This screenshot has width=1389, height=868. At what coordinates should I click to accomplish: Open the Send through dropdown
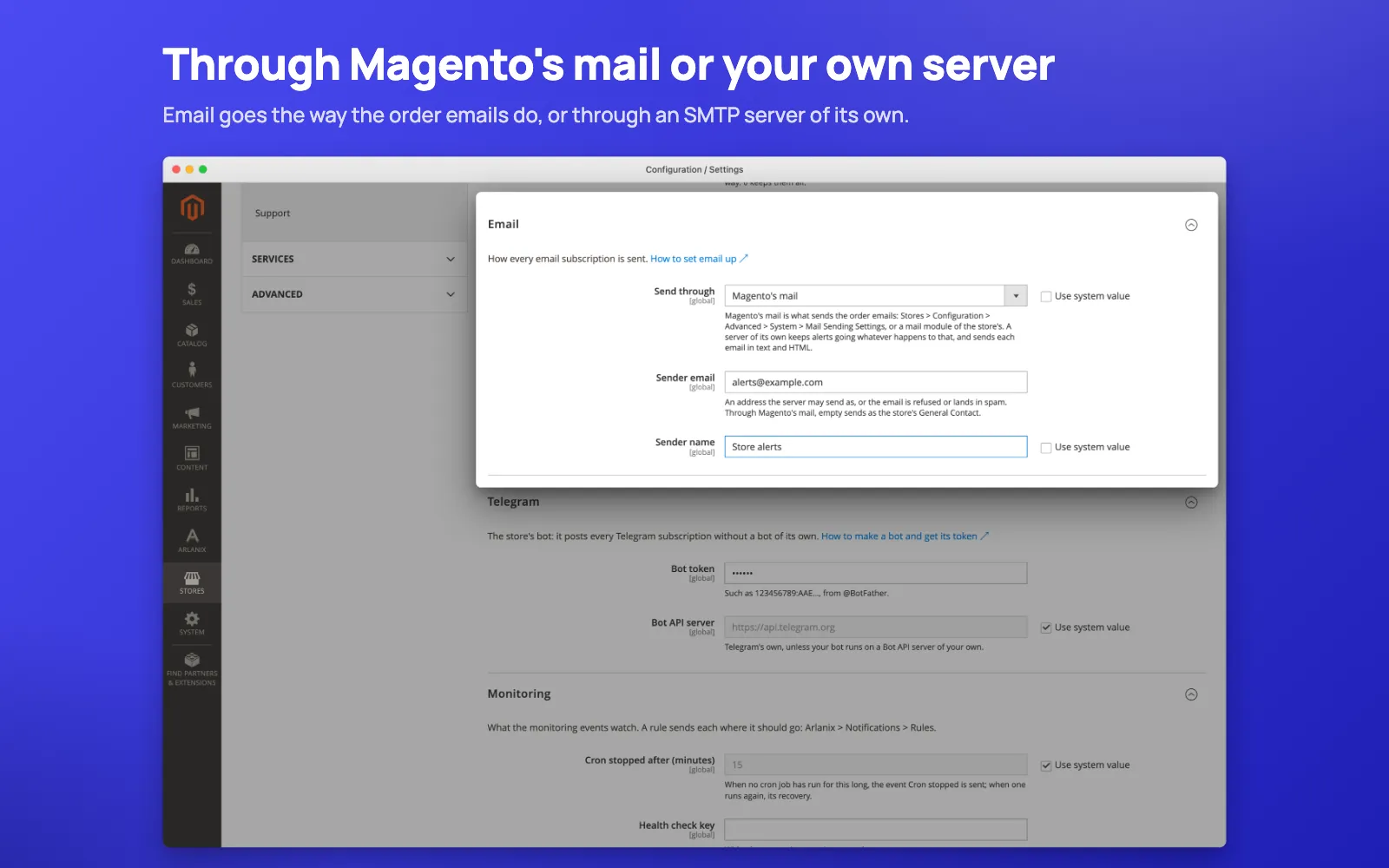click(876, 296)
